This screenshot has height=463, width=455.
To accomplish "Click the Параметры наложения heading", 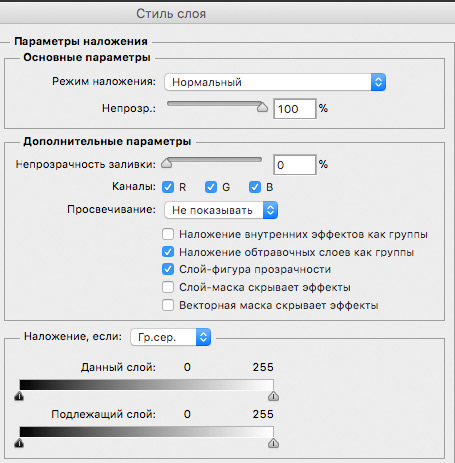I will point(81,41).
